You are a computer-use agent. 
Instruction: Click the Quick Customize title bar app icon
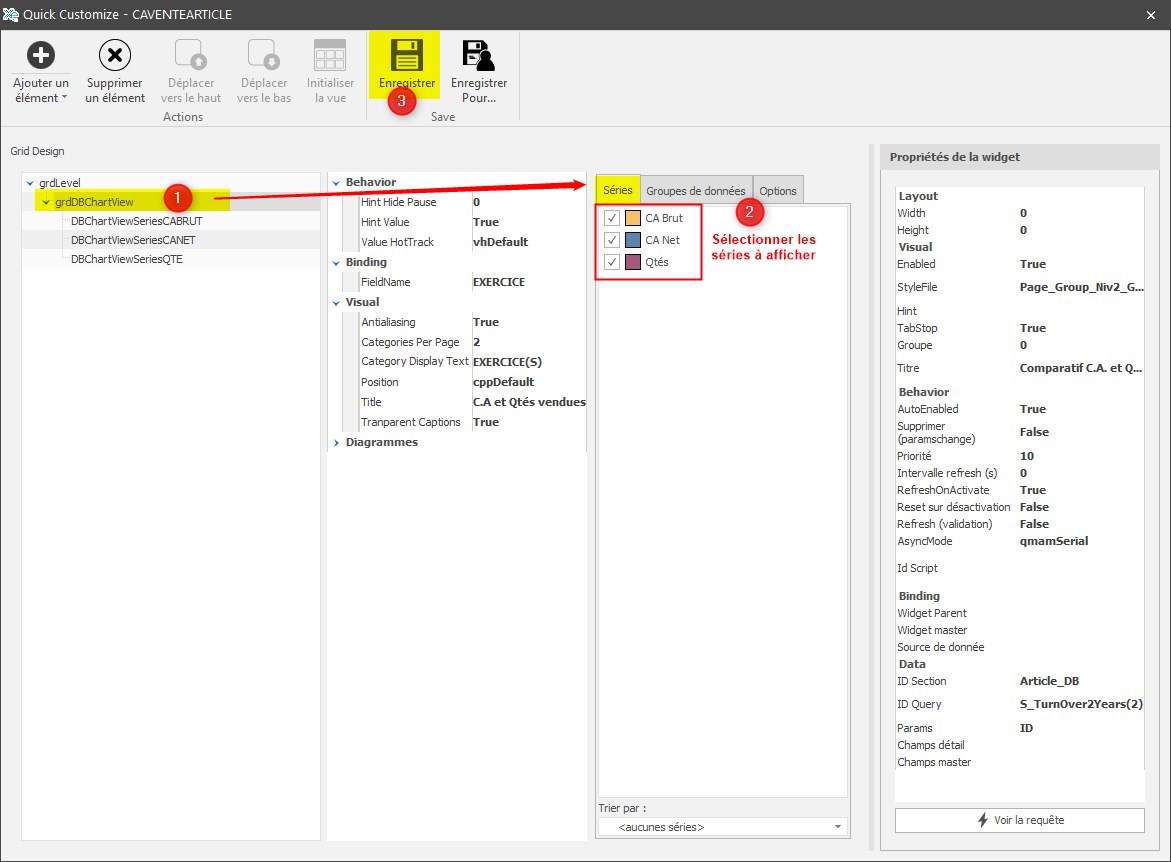pos(12,14)
